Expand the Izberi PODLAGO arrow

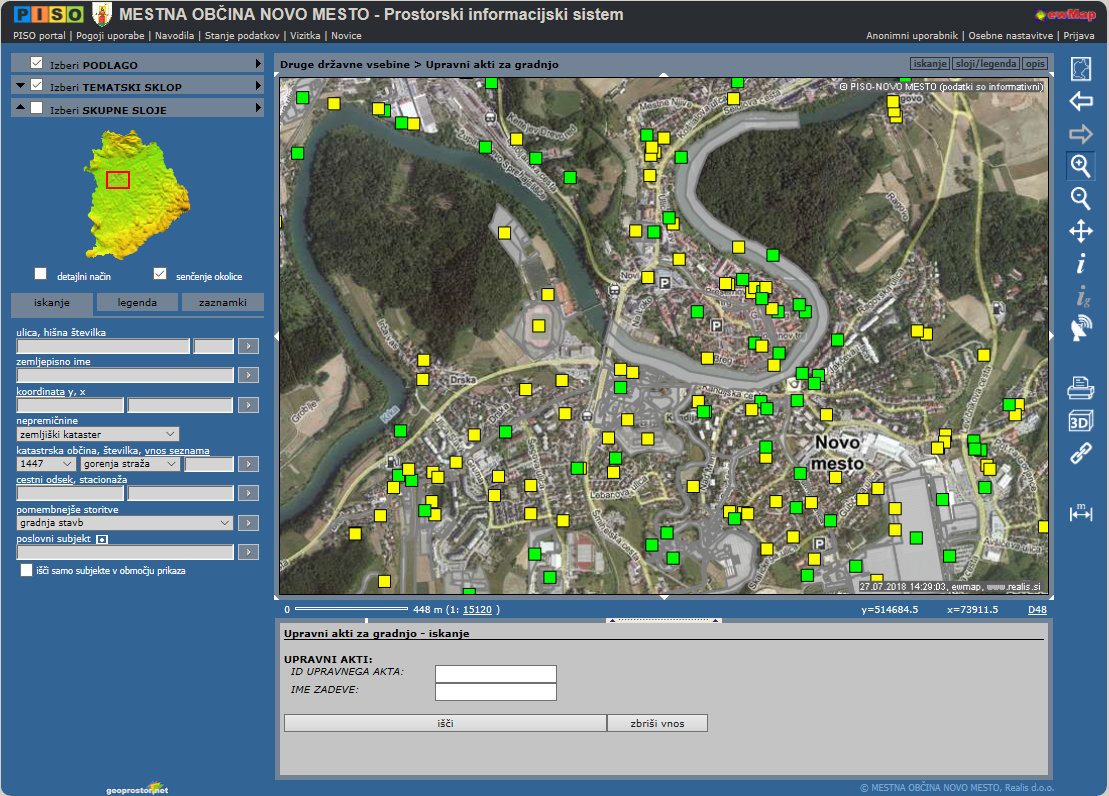click(x=258, y=64)
